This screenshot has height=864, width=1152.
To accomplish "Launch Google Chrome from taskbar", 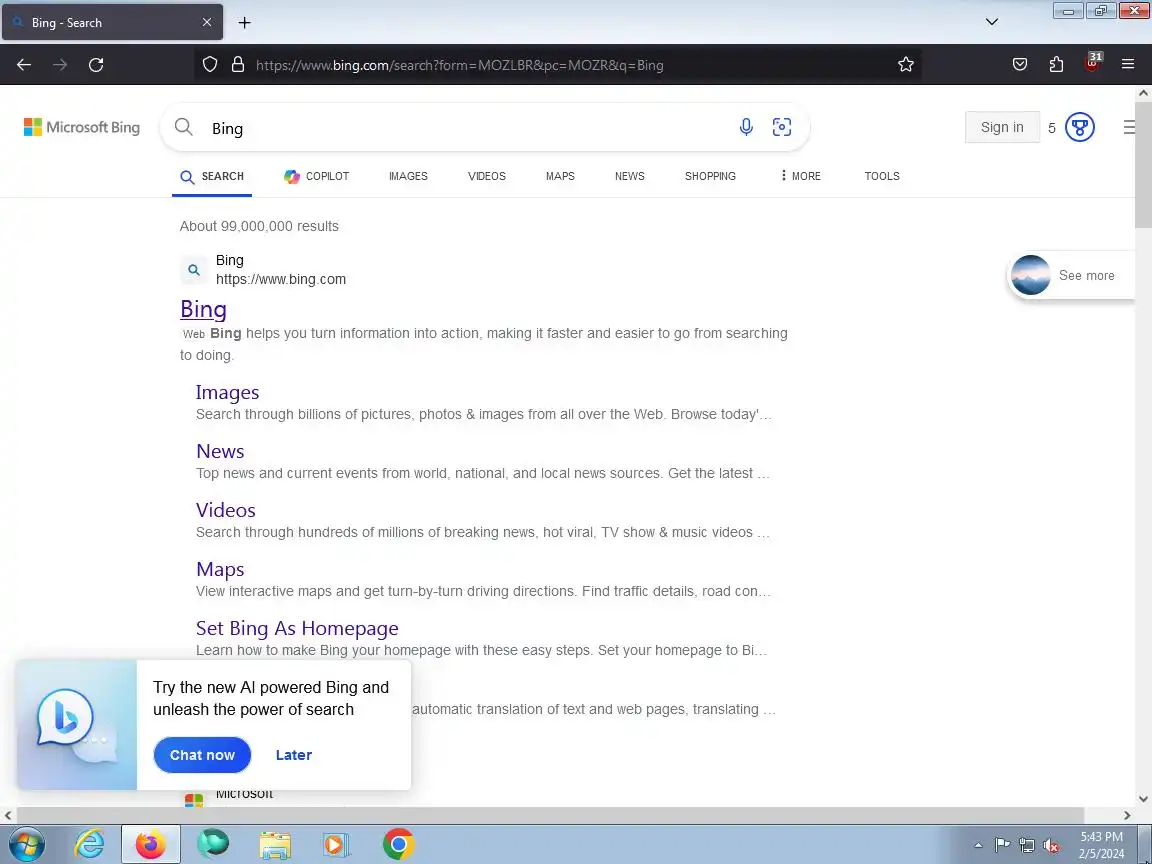I will 398,845.
